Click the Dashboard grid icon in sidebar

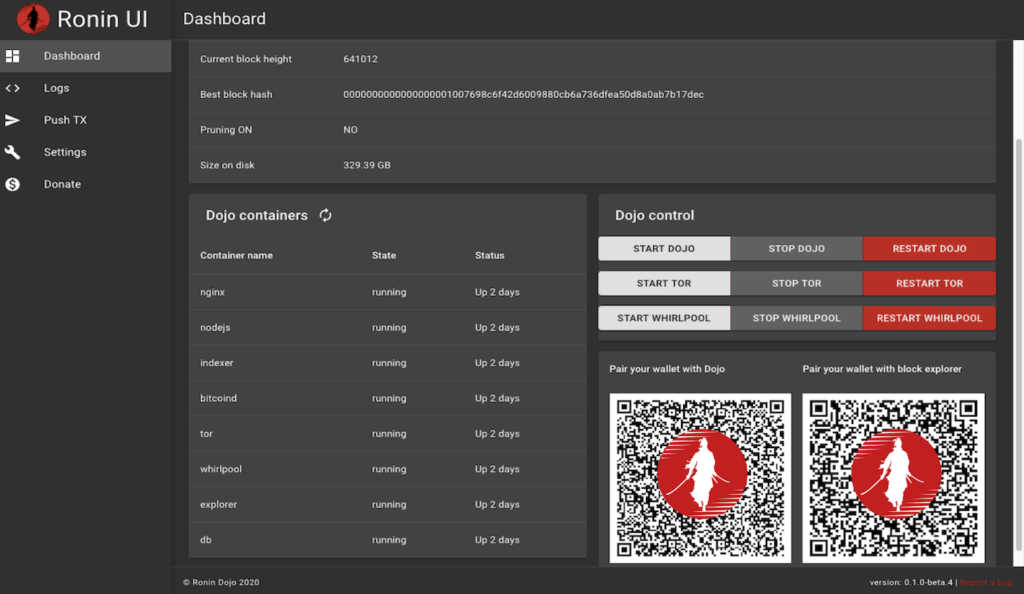point(12,56)
